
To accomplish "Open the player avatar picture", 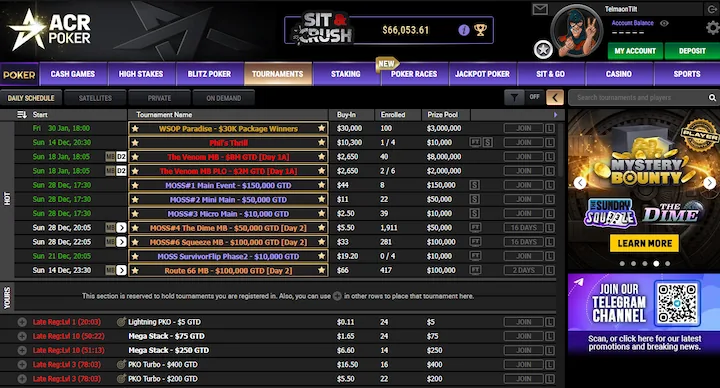I will pos(577,31).
